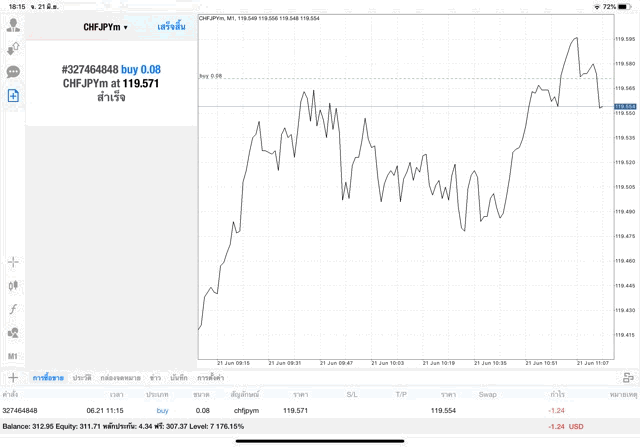Tap the เสร็จสิ้น done button
This screenshot has width=640, height=447.
point(171,27)
